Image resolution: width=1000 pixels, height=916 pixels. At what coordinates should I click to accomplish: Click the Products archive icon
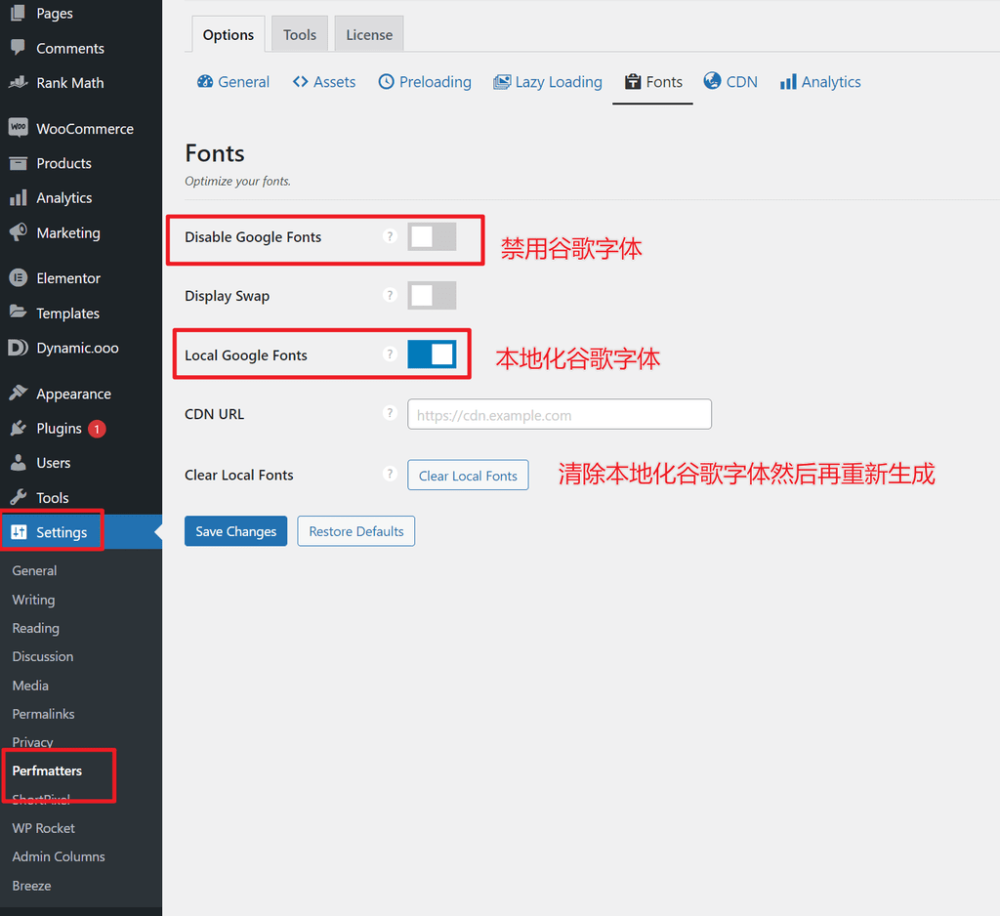coord(18,163)
